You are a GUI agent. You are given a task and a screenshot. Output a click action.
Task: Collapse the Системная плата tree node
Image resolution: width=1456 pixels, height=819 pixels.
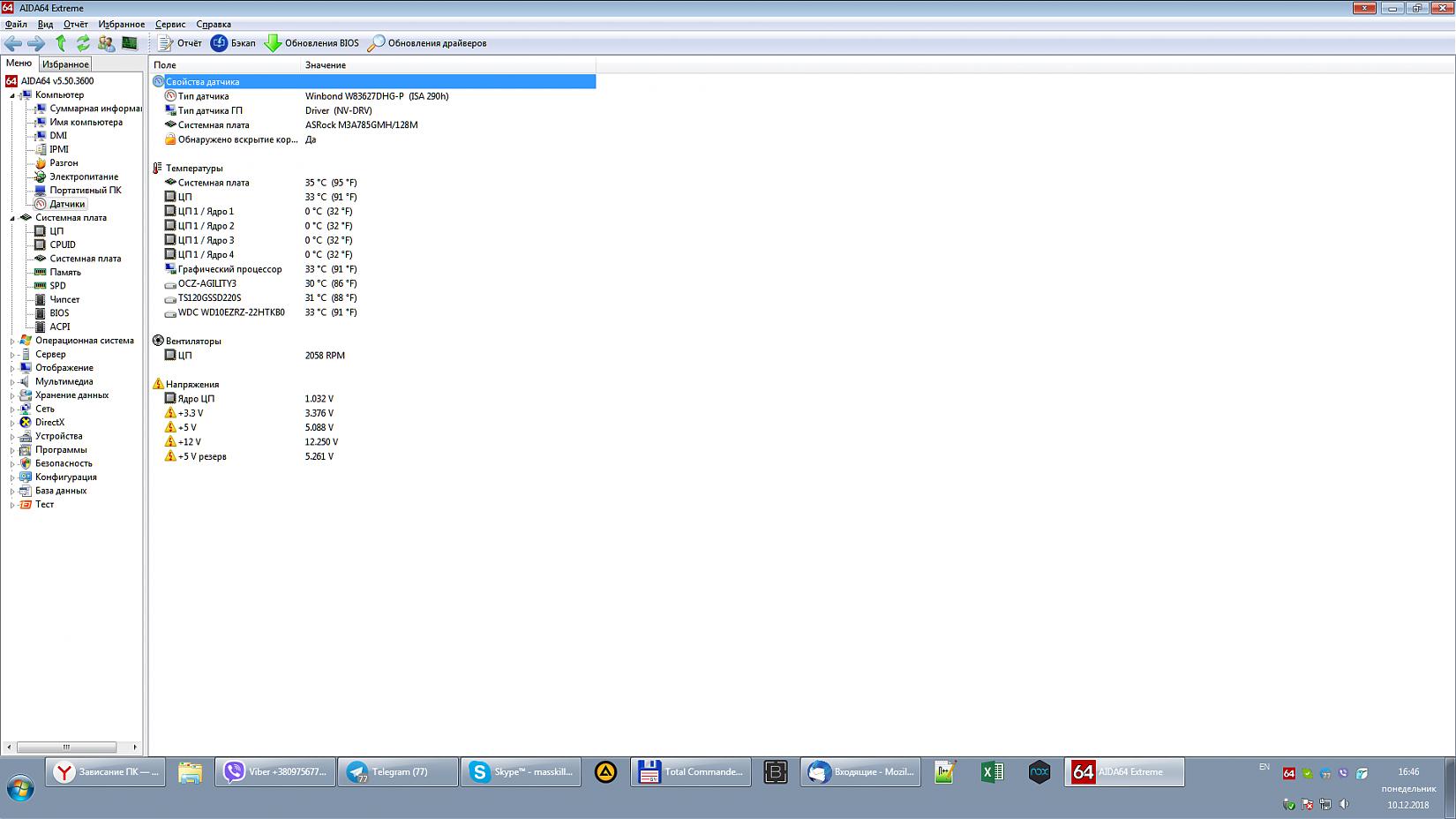tap(12, 218)
